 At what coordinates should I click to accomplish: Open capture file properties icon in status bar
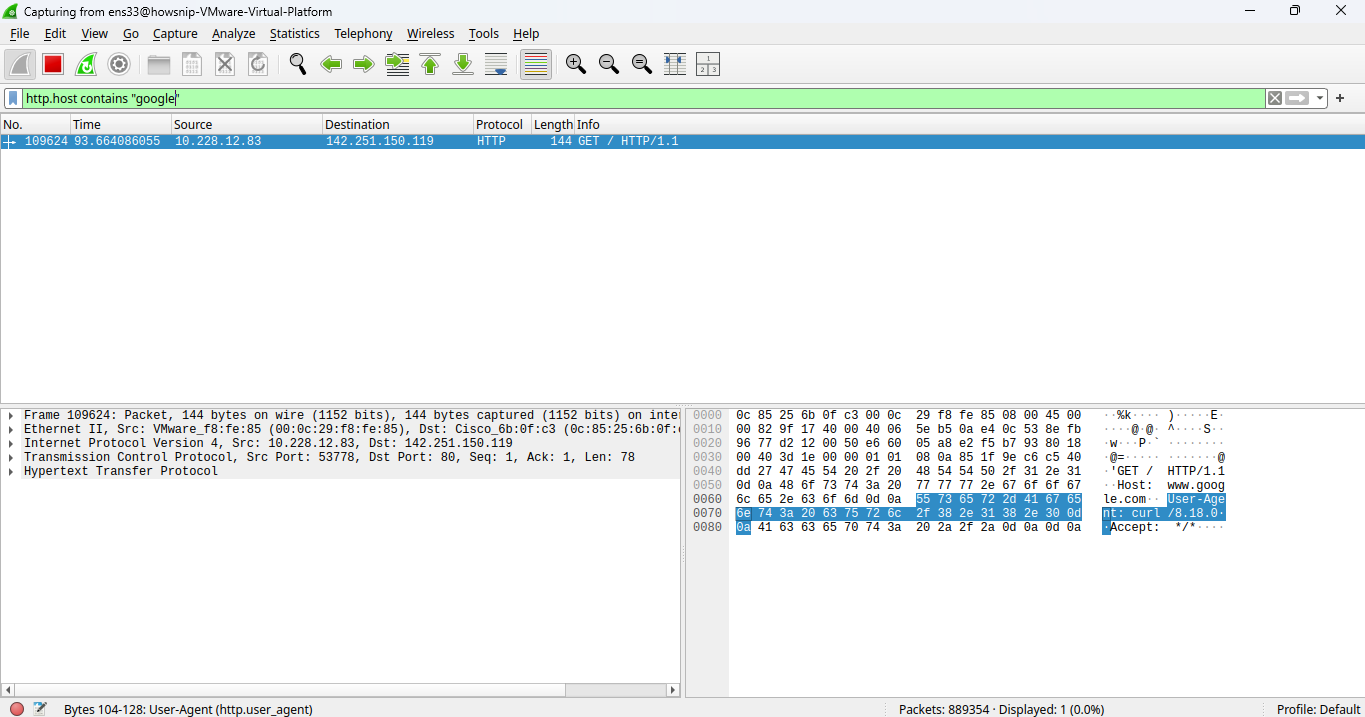pyautogui.click(x=40, y=709)
